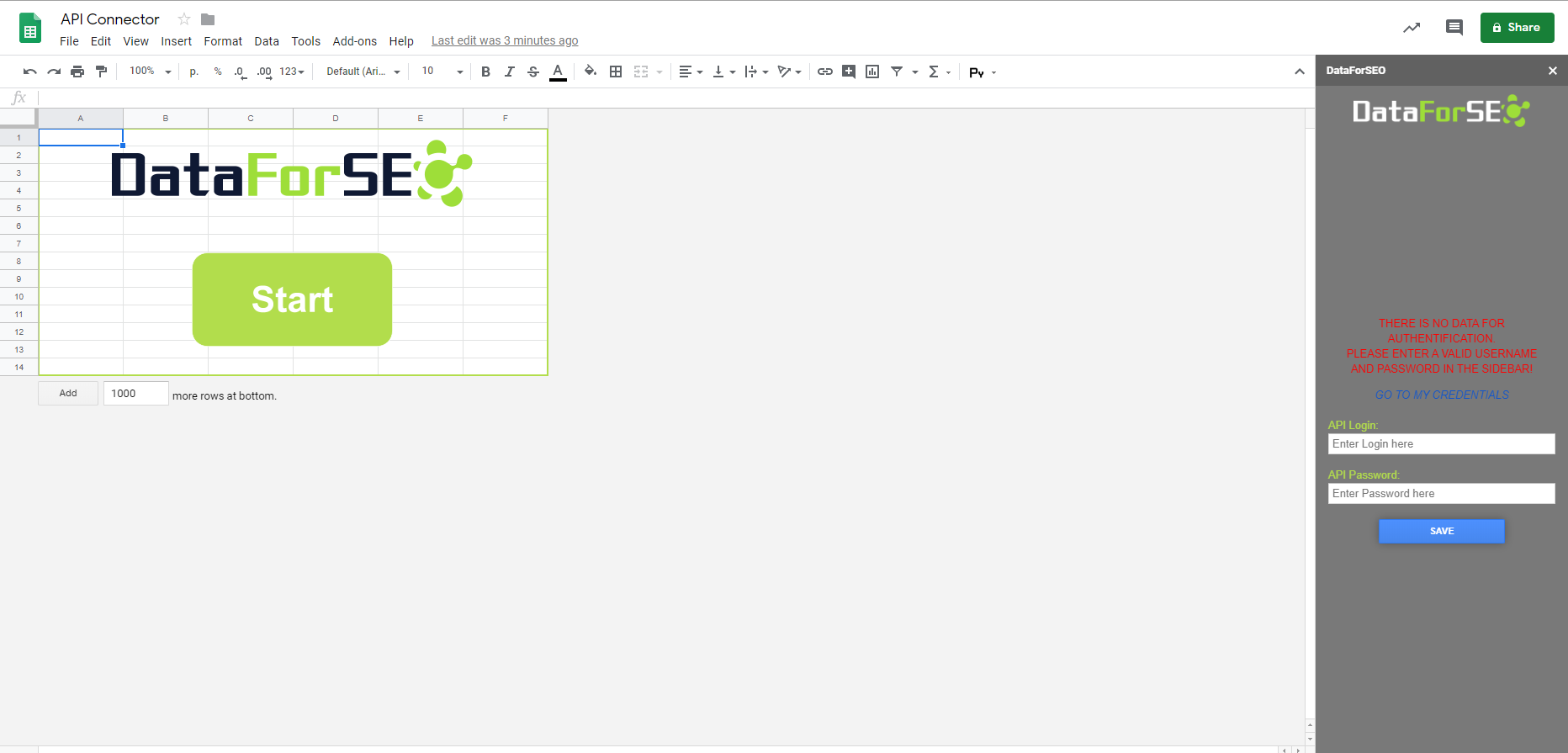Open the number format 123 dropdown
1568x753 pixels.
click(292, 72)
